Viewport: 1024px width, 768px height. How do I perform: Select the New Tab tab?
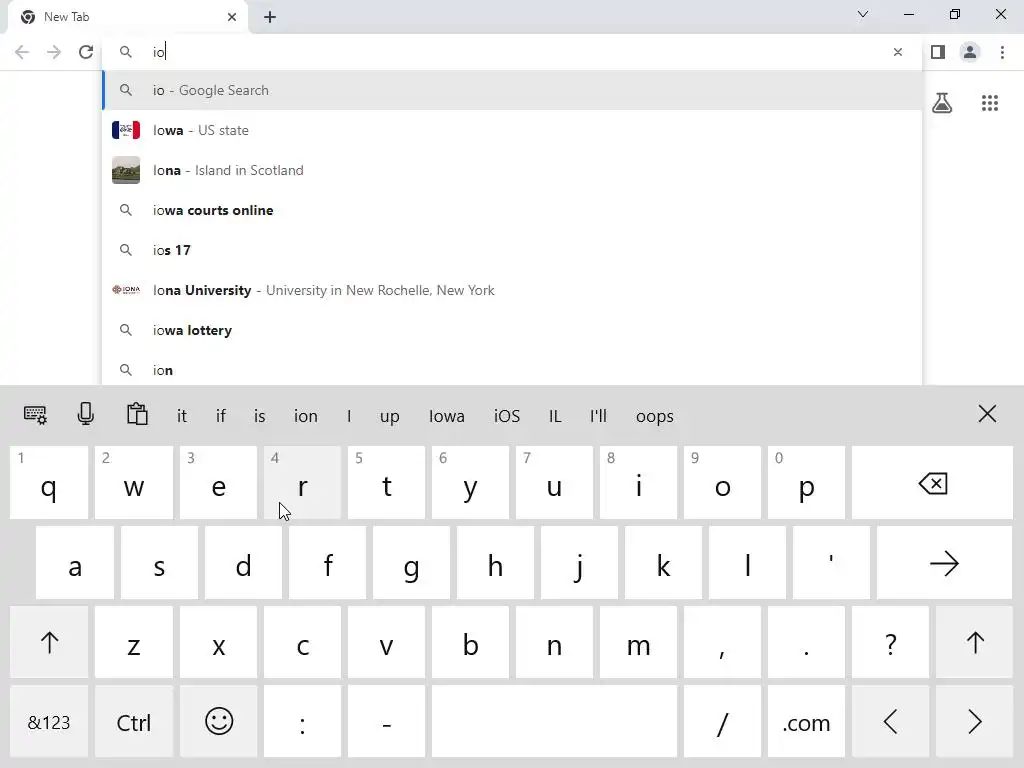point(127,17)
